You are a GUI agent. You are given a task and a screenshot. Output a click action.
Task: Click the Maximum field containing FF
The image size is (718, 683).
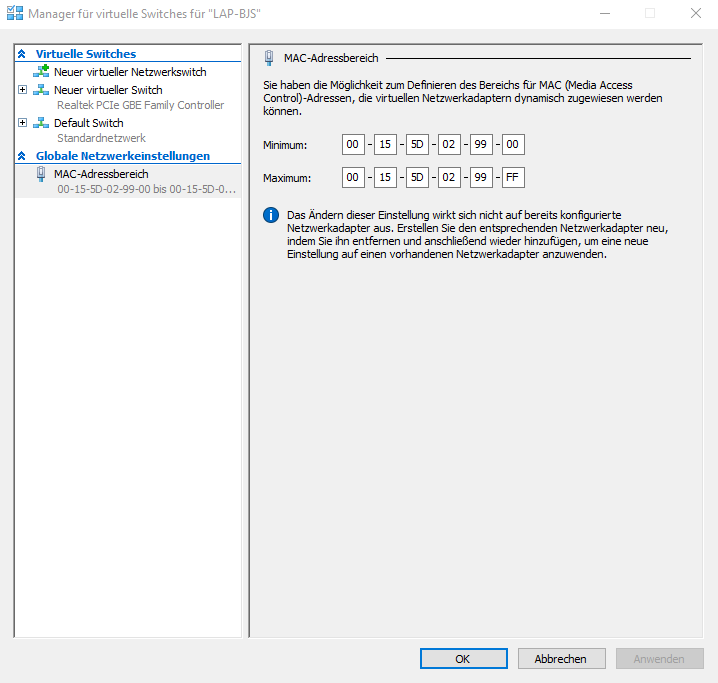[x=513, y=178]
